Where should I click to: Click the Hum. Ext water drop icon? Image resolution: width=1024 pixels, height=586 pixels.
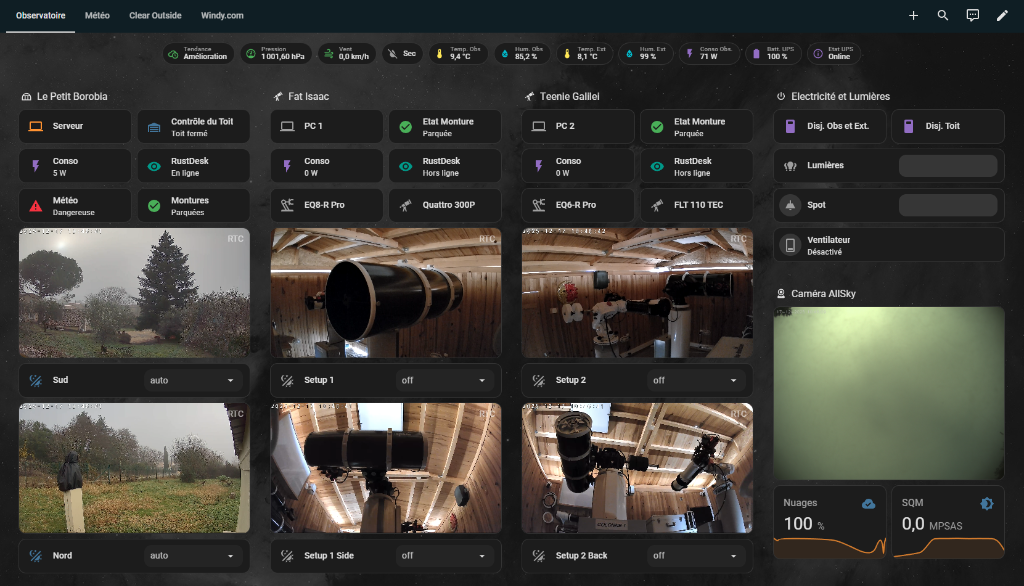(629, 54)
